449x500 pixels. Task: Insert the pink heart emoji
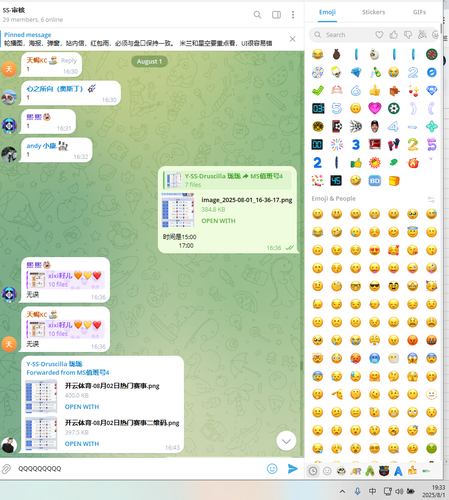(374, 108)
